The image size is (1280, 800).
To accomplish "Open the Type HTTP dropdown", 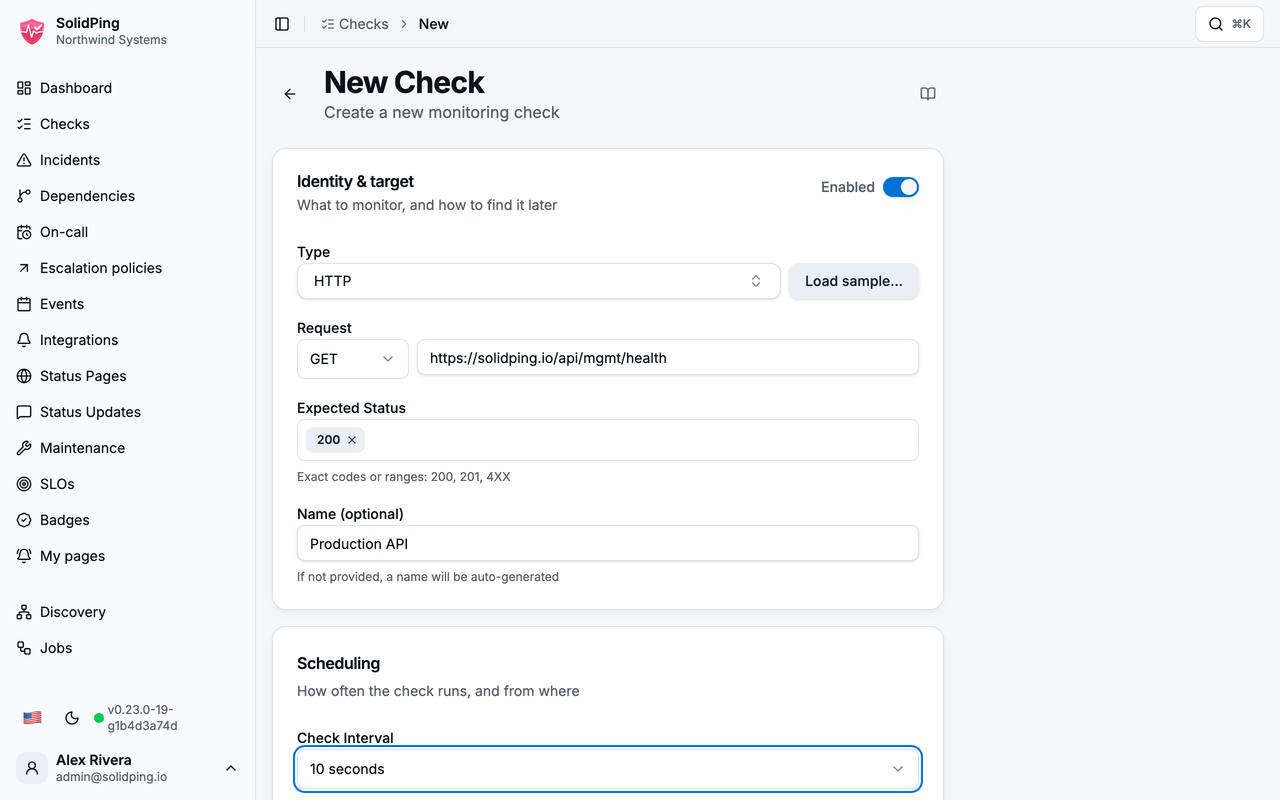I will (538, 281).
